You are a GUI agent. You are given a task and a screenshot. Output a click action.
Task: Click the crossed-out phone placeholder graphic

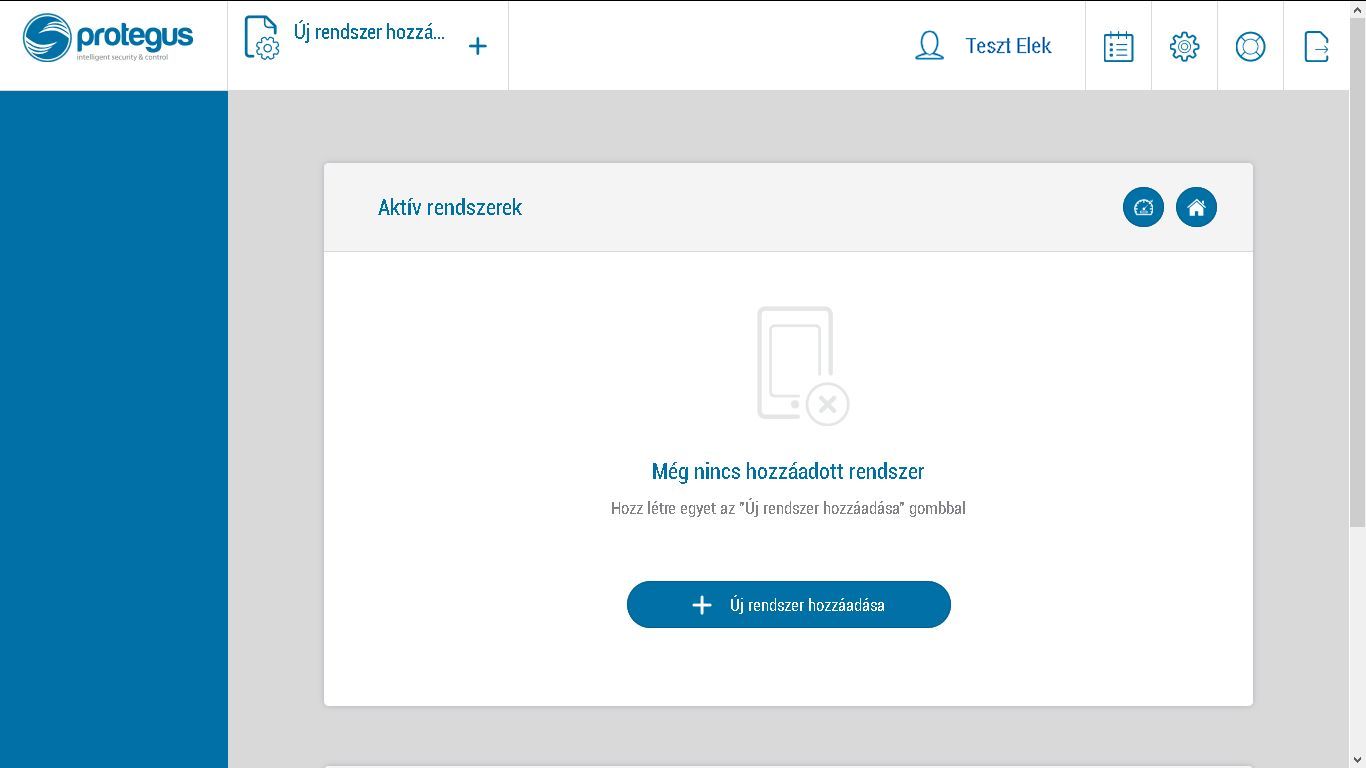point(797,365)
